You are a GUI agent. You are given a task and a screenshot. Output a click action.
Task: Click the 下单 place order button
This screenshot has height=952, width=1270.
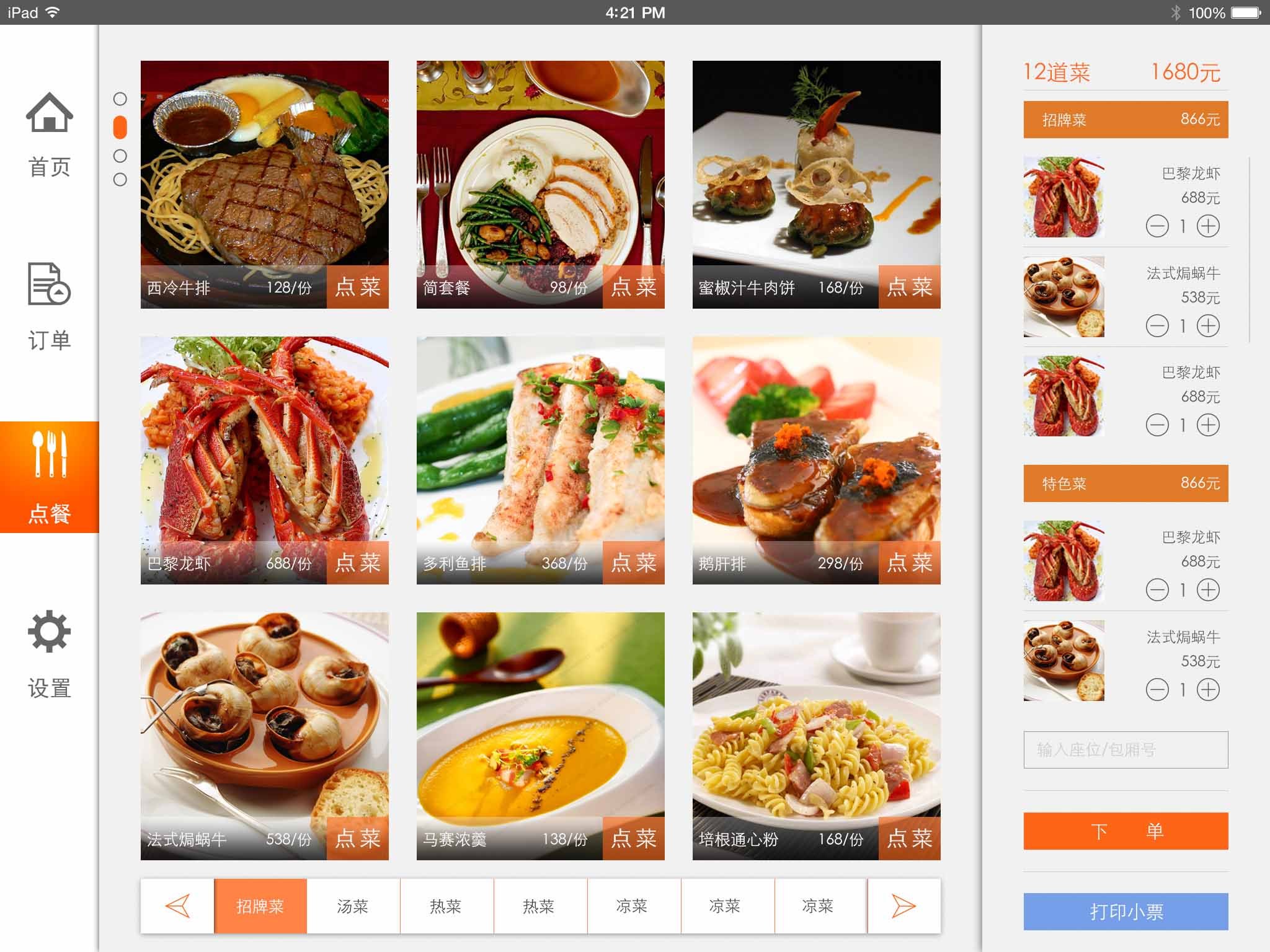(1126, 831)
